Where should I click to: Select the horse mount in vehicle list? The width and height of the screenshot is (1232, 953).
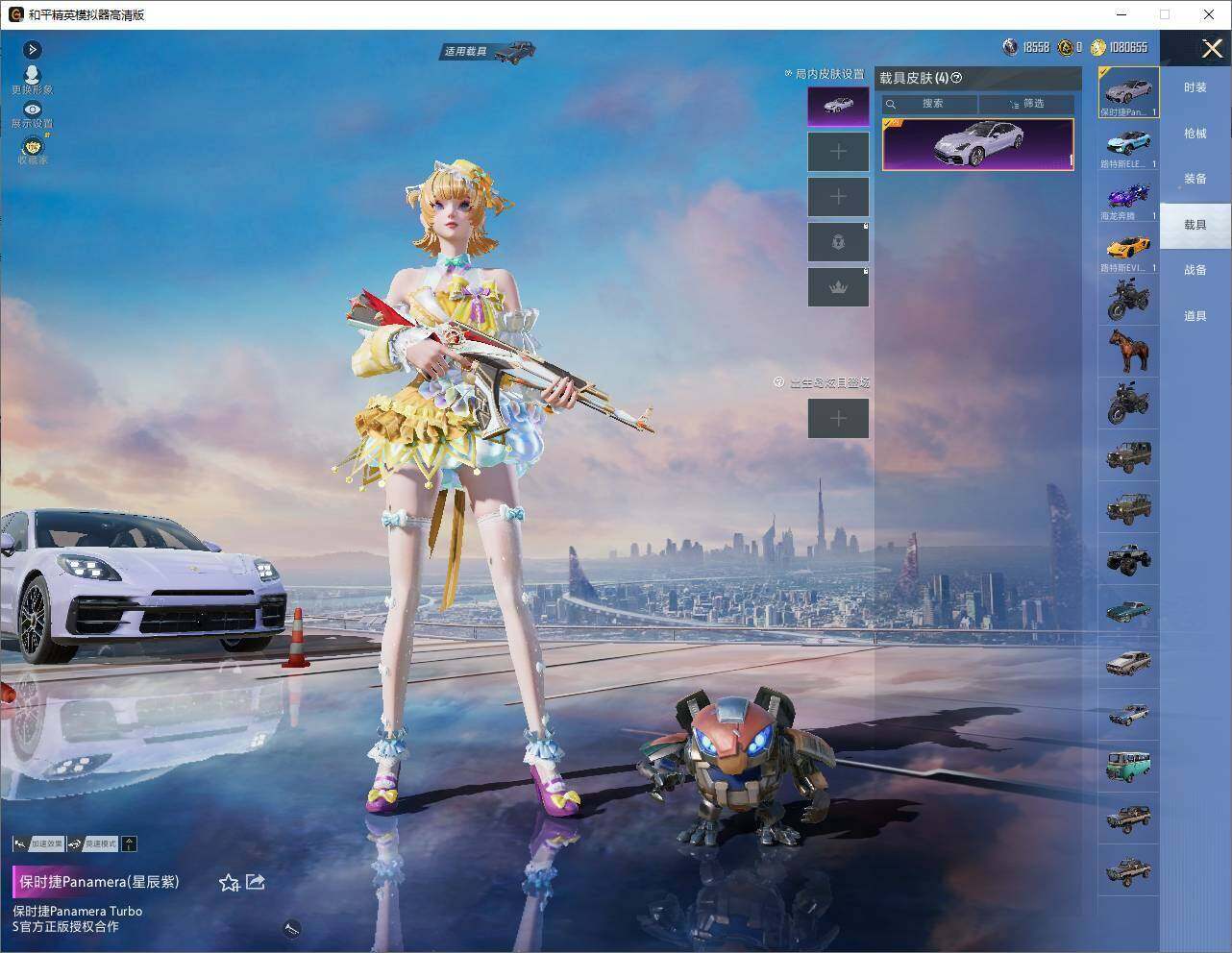pyautogui.click(x=1128, y=350)
